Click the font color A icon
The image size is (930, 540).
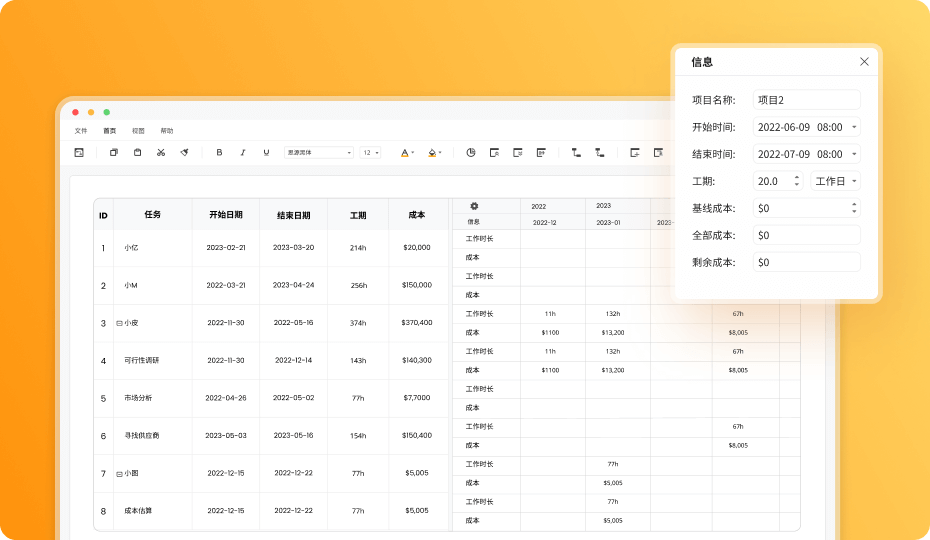coord(405,153)
